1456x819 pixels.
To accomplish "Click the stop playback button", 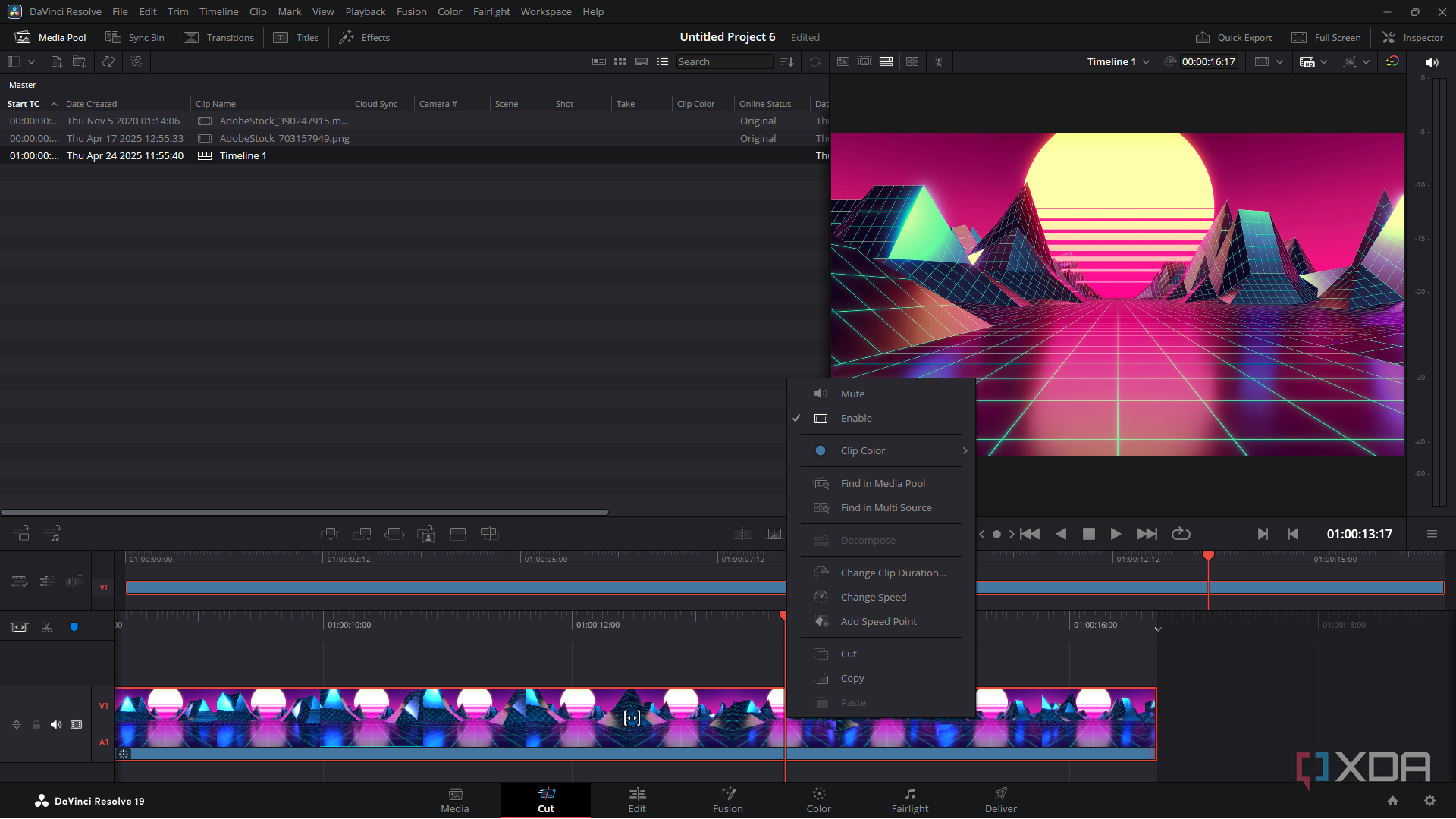I will 1088,534.
